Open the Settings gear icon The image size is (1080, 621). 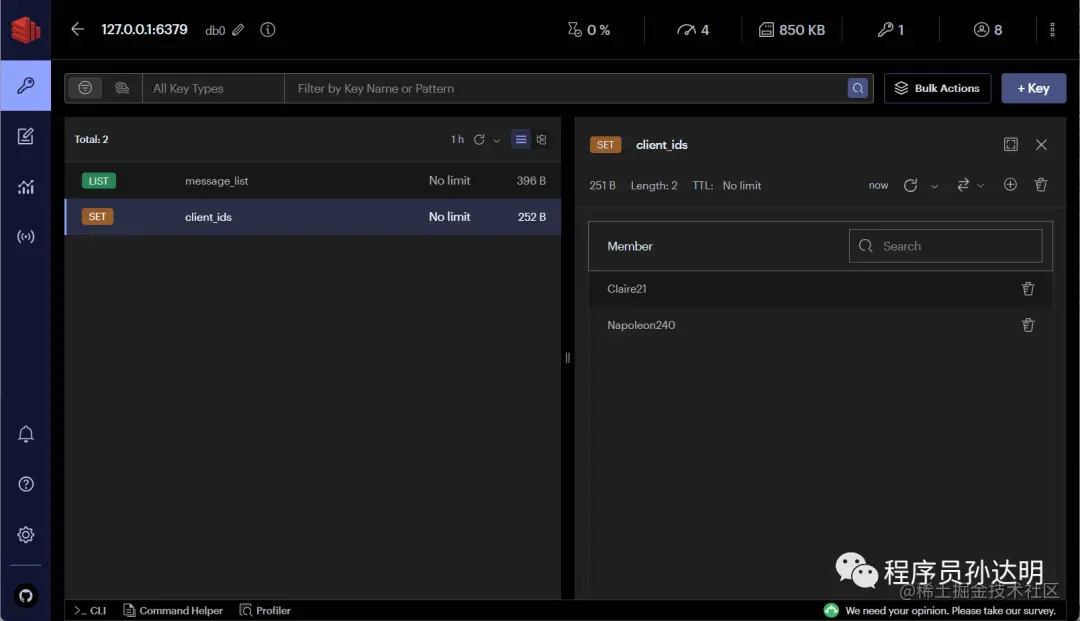click(x=25, y=534)
